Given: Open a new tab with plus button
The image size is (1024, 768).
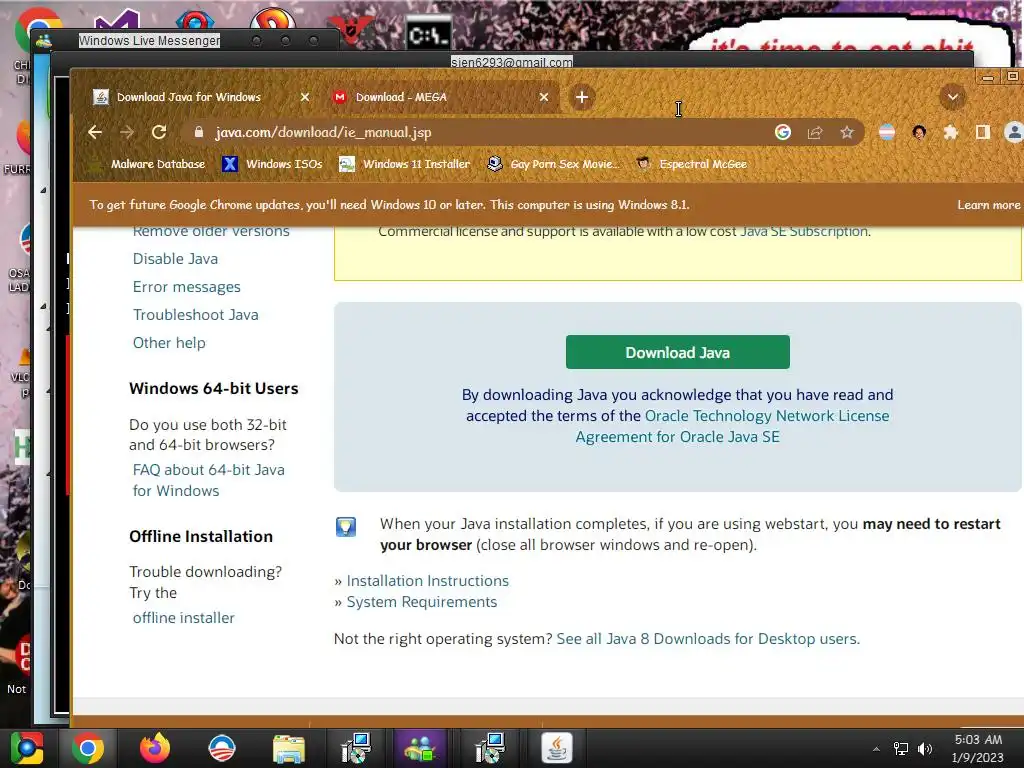Looking at the screenshot, I should (581, 97).
